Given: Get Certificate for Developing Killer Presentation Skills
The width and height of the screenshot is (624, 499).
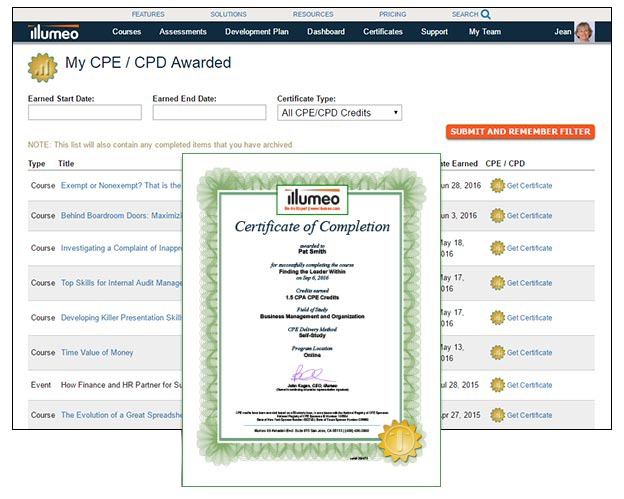Looking at the screenshot, I should click(x=529, y=318).
